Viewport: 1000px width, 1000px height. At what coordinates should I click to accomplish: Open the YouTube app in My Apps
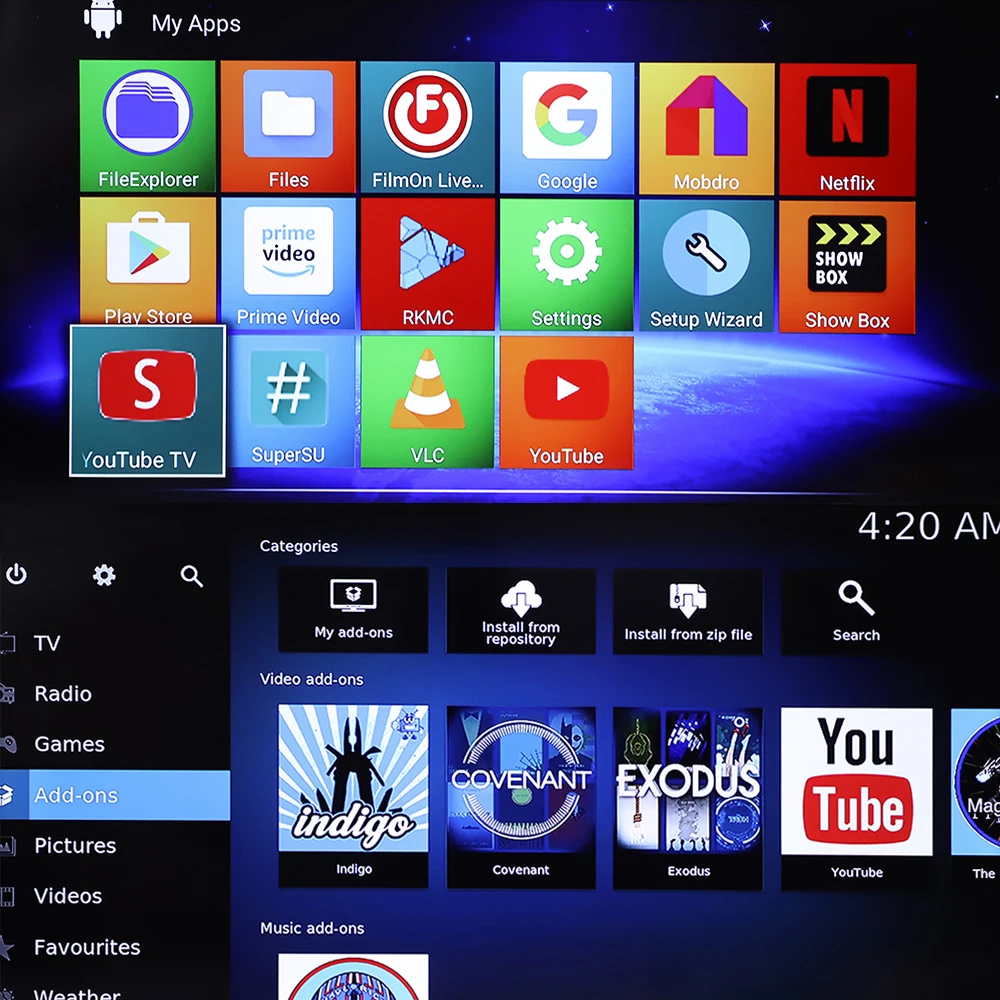[x=567, y=403]
